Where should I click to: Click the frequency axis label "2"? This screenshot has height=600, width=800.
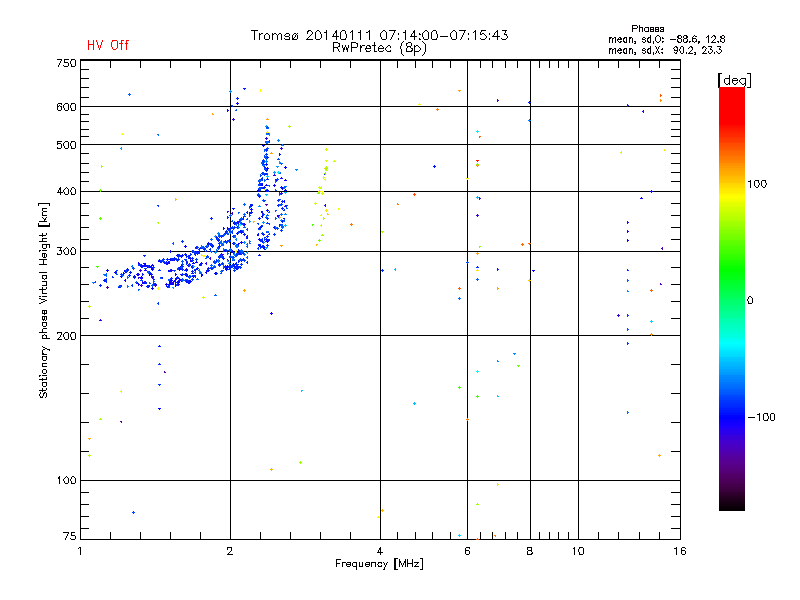click(x=230, y=551)
